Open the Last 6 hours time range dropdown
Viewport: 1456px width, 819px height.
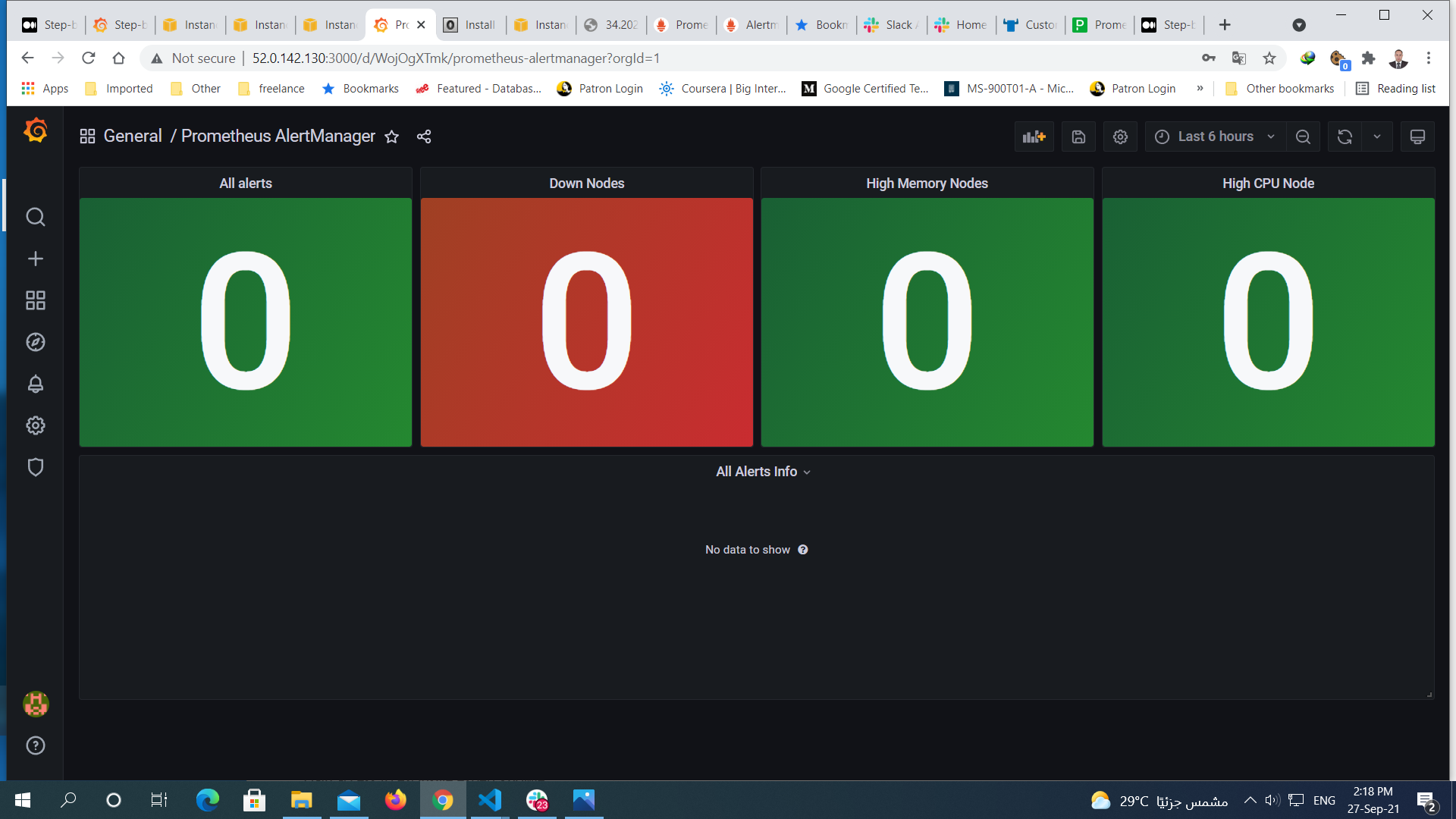point(1213,136)
